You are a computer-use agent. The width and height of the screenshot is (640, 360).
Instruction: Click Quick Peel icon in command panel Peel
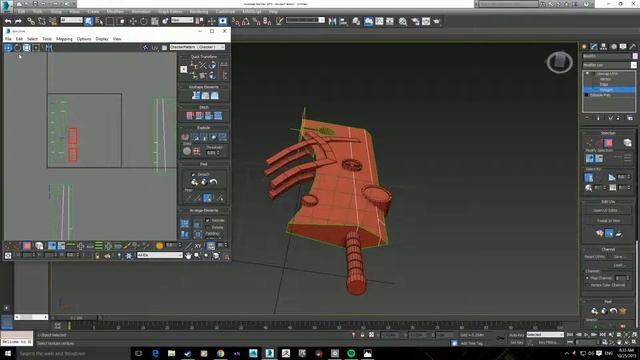point(594,311)
